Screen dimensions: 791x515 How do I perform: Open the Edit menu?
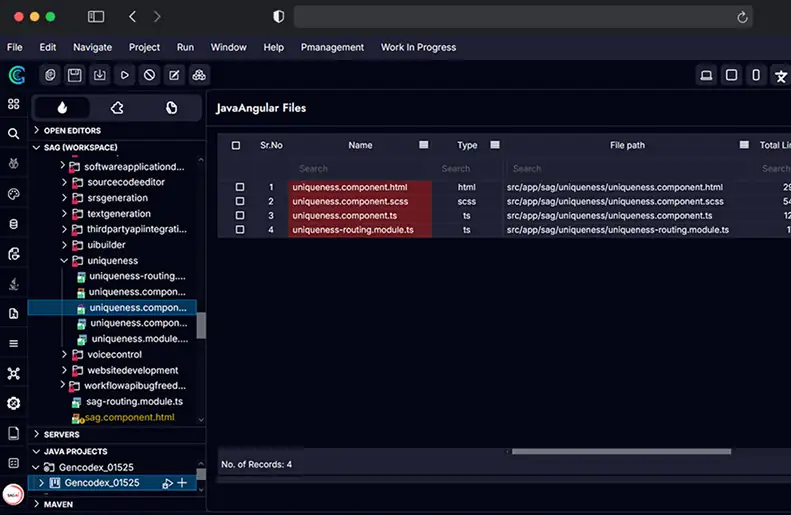(48, 47)
